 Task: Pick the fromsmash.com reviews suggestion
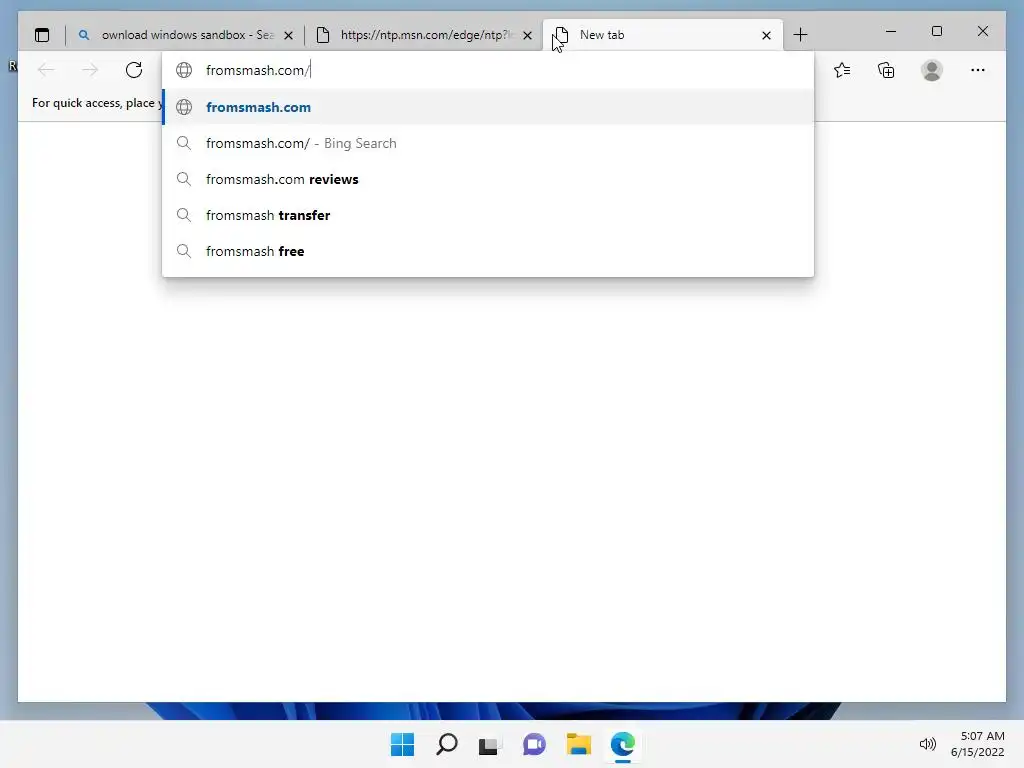pyautogui.click(x=488, y=179)
